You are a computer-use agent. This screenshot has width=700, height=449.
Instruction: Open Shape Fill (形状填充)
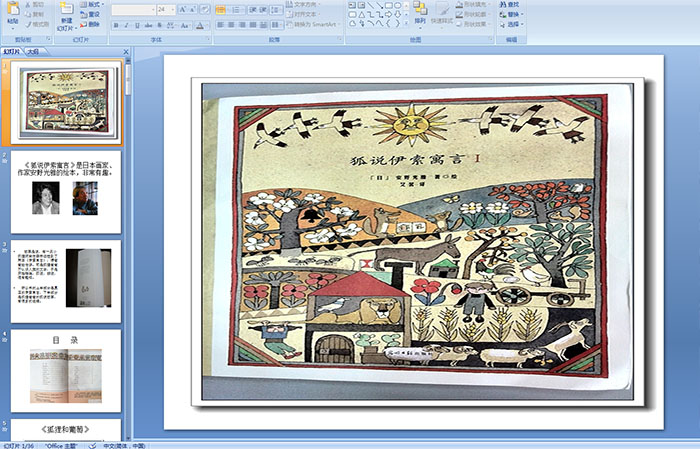pyautogui.click(x=473, y=4)
